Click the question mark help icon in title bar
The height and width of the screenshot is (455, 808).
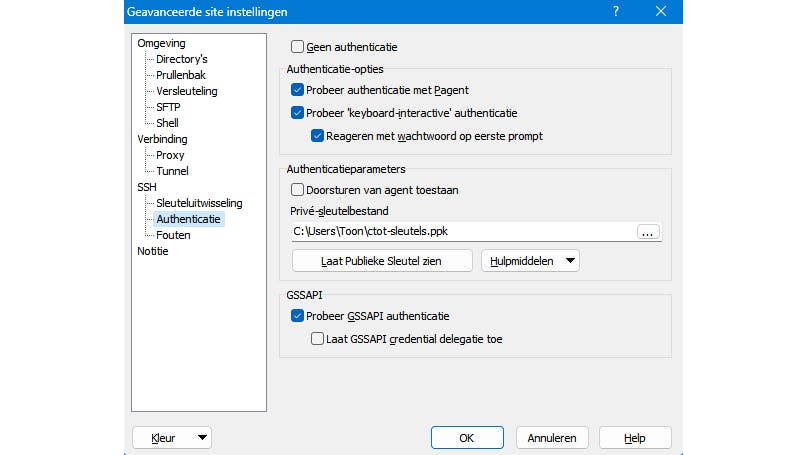pyautogui.click(x=615, y=12)
